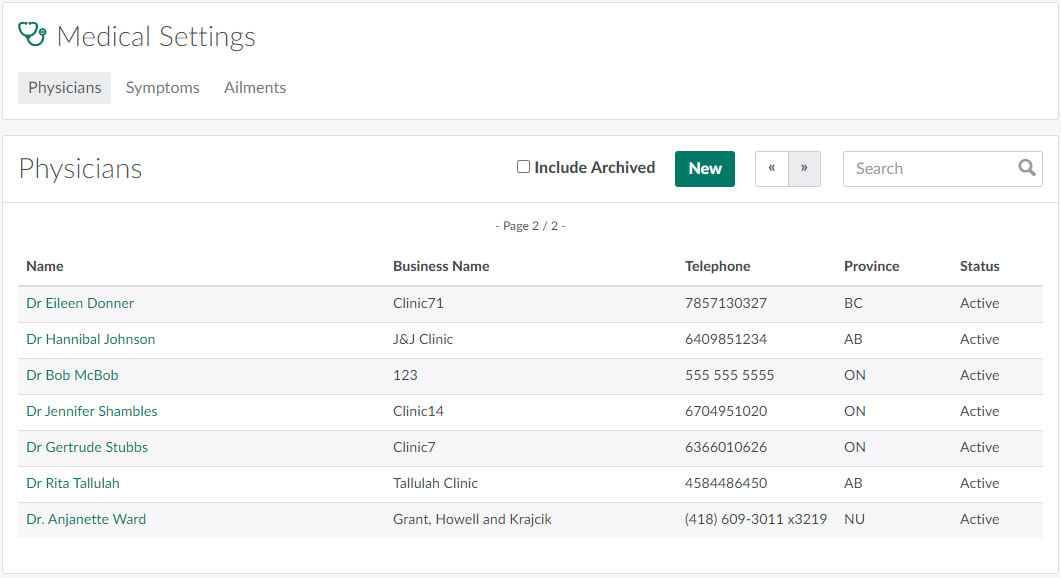Click the Status column header
The image size is (1061, 578).
coord(979,266)
